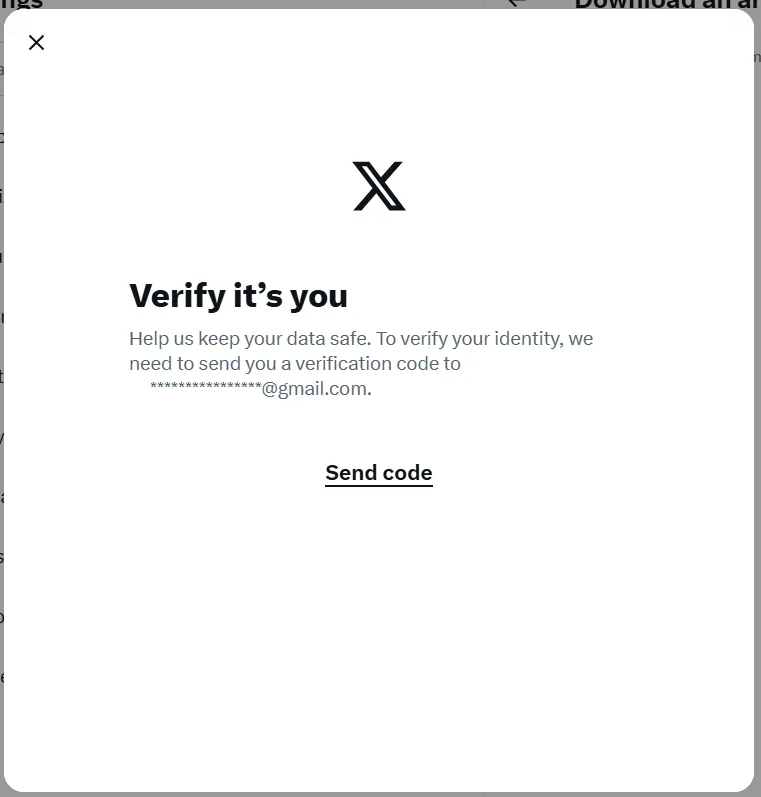
Task: Click the Send code link
Action: (x=379, y=473)
